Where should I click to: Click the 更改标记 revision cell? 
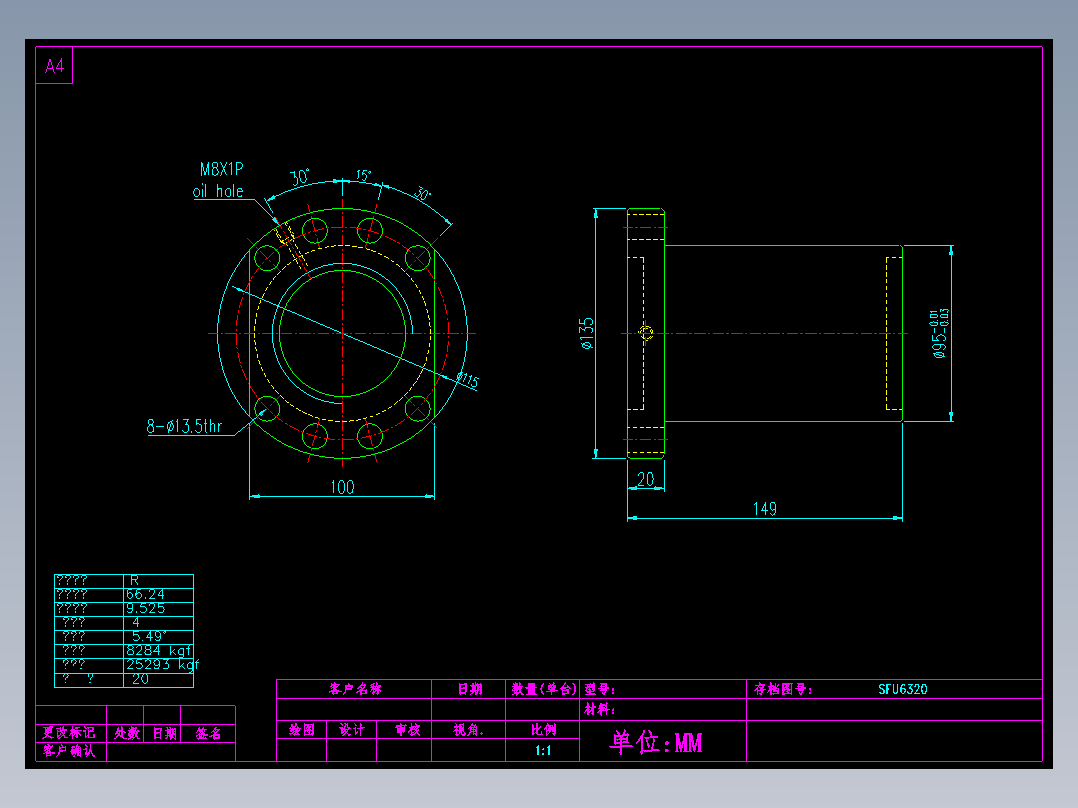tap(69, 733)
